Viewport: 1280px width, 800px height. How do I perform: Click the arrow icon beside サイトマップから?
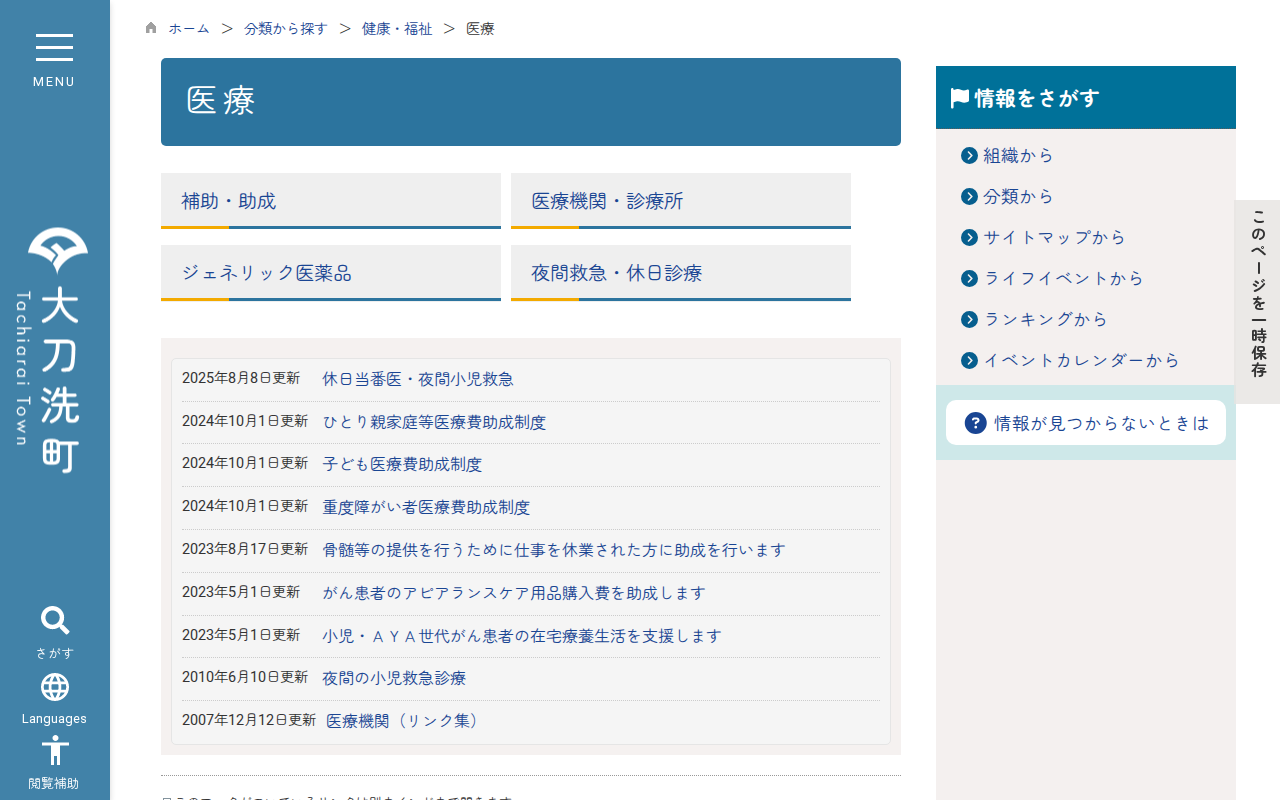click(x=969, y=237)
